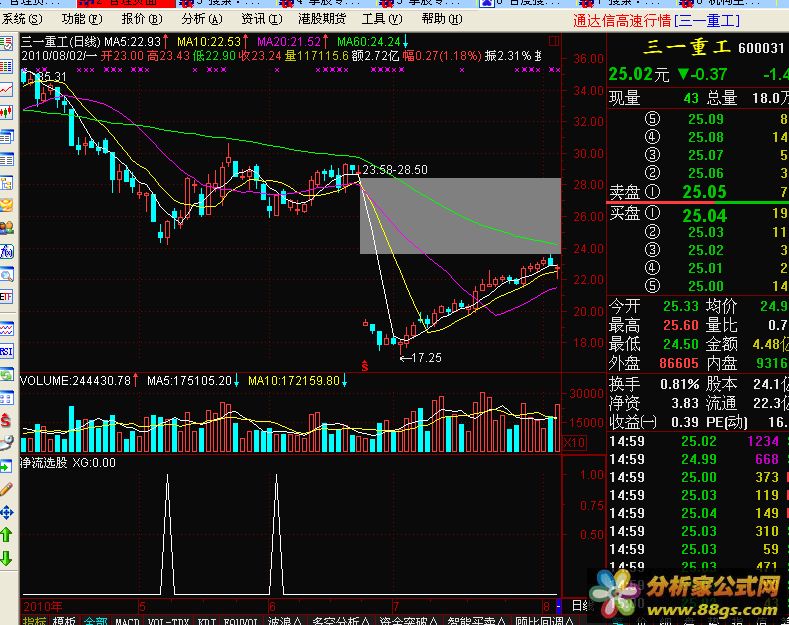Click the green up arrow icon
The image size is (789, 625).
6,535
